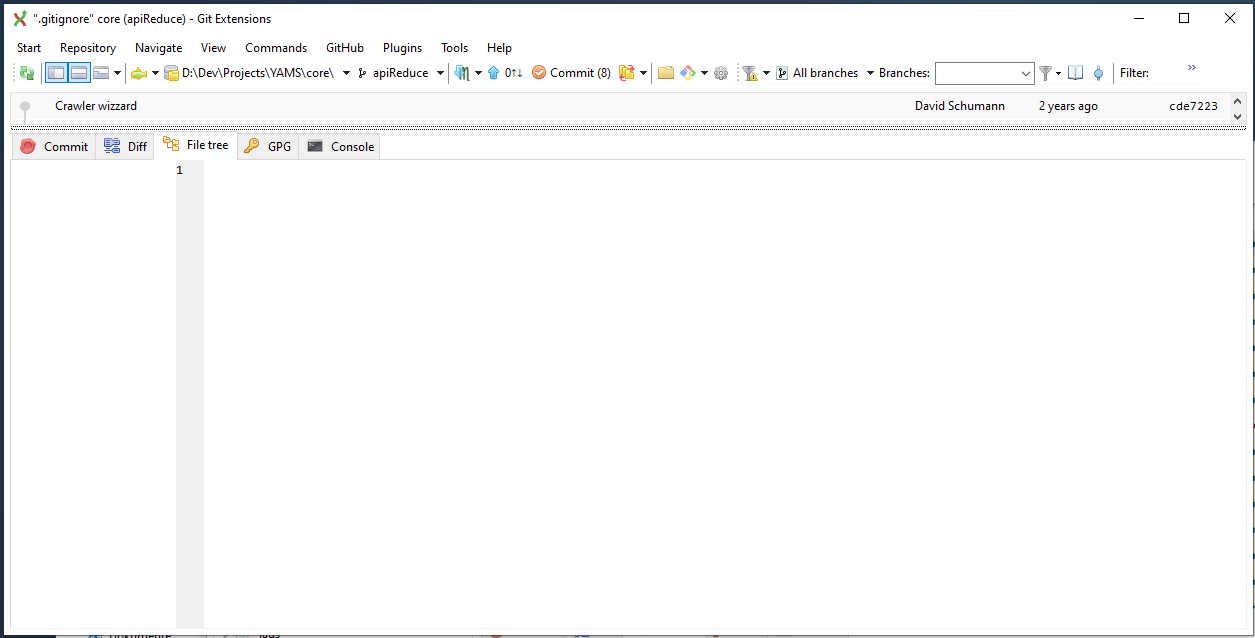Viewport: 1255px width, 638px height.
Task: Open the Help menu
Action: point(499,48)
